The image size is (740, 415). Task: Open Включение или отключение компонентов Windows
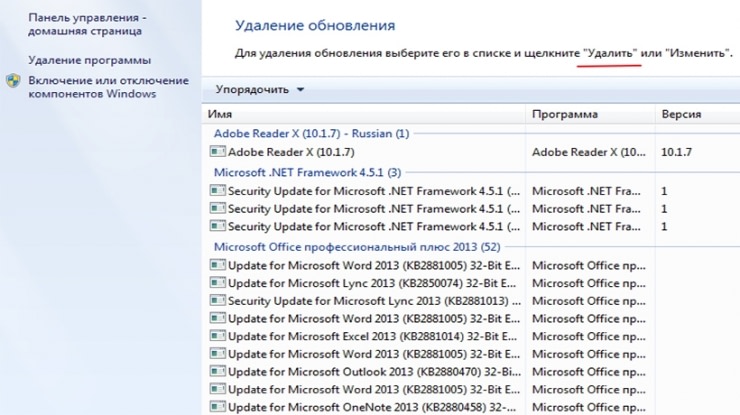pyautogui.click(x=109, y=87)
